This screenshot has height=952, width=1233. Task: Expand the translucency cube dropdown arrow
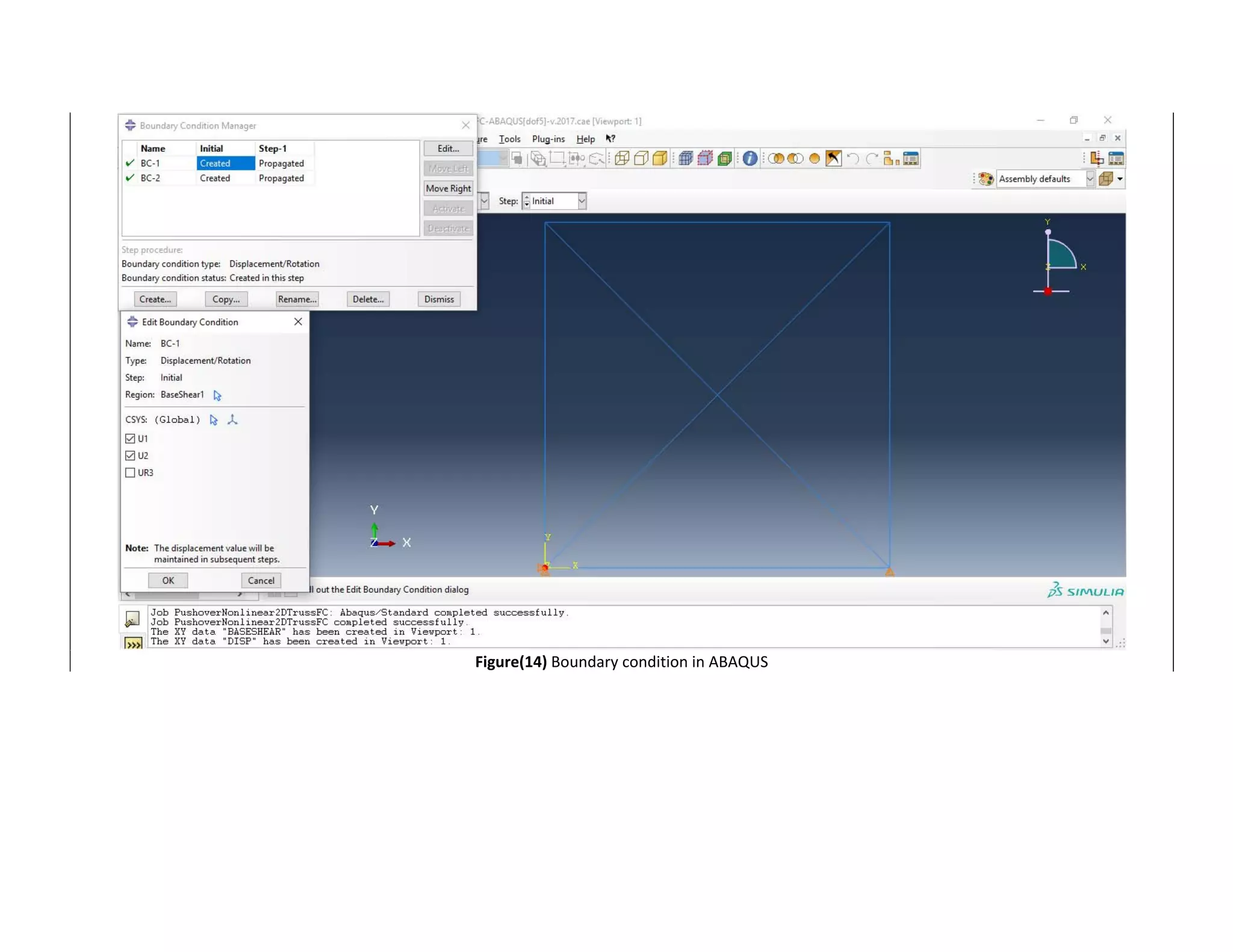pyautogui.click(x=1120, y=179)
